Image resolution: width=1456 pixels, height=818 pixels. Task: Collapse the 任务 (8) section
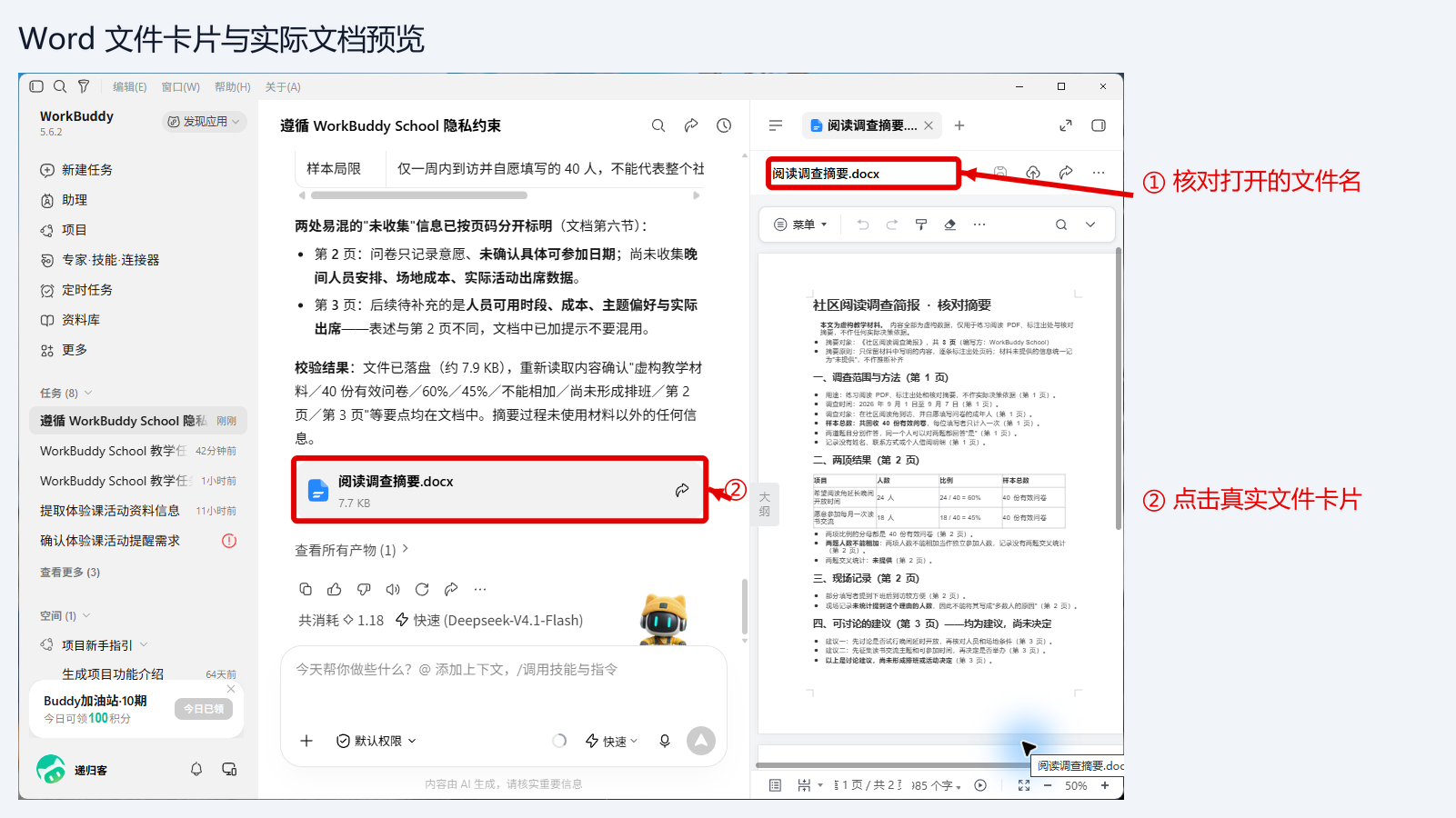(66, 393)
